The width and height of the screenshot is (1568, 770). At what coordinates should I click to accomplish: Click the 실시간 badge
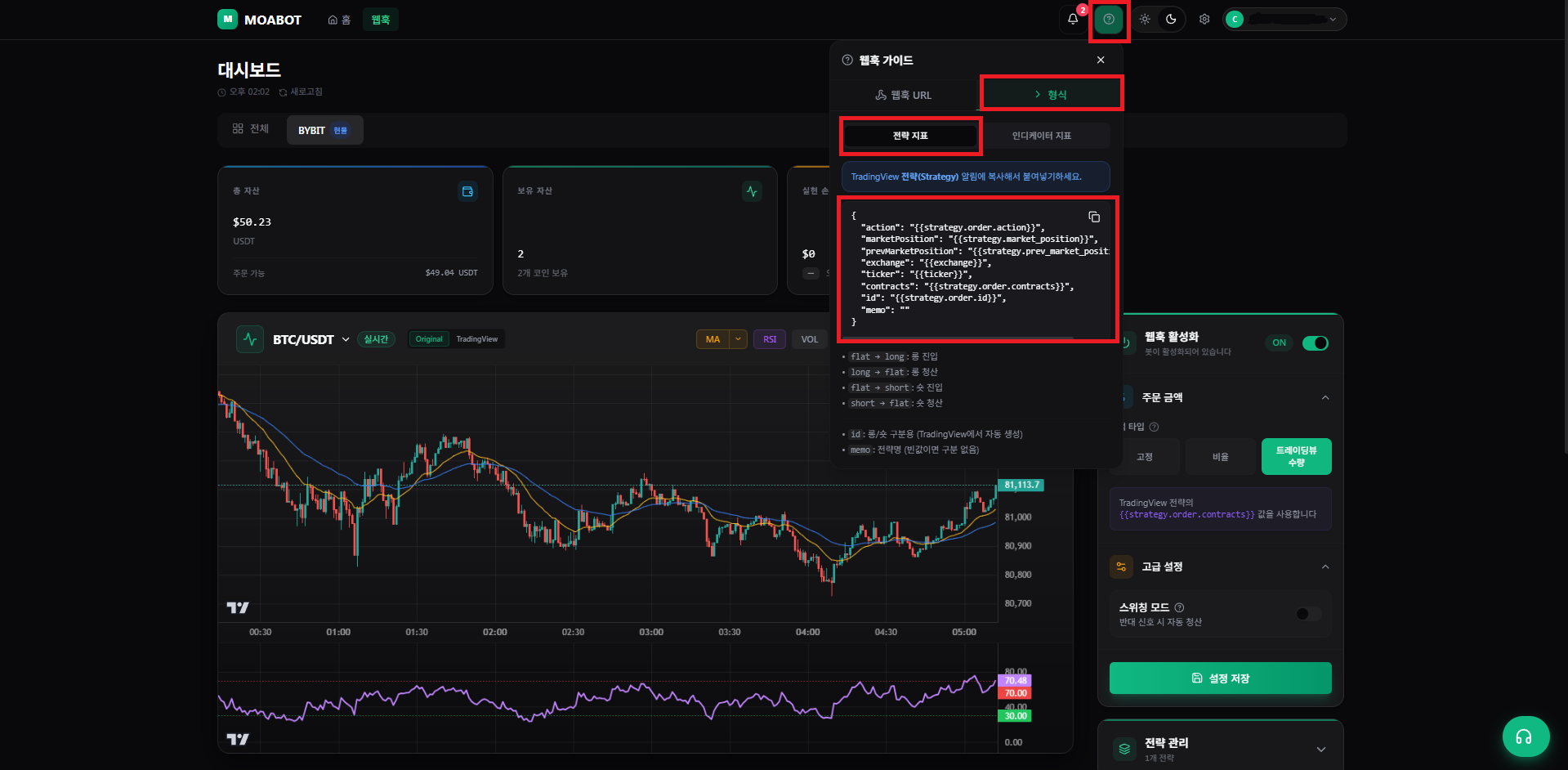[376, 339]
